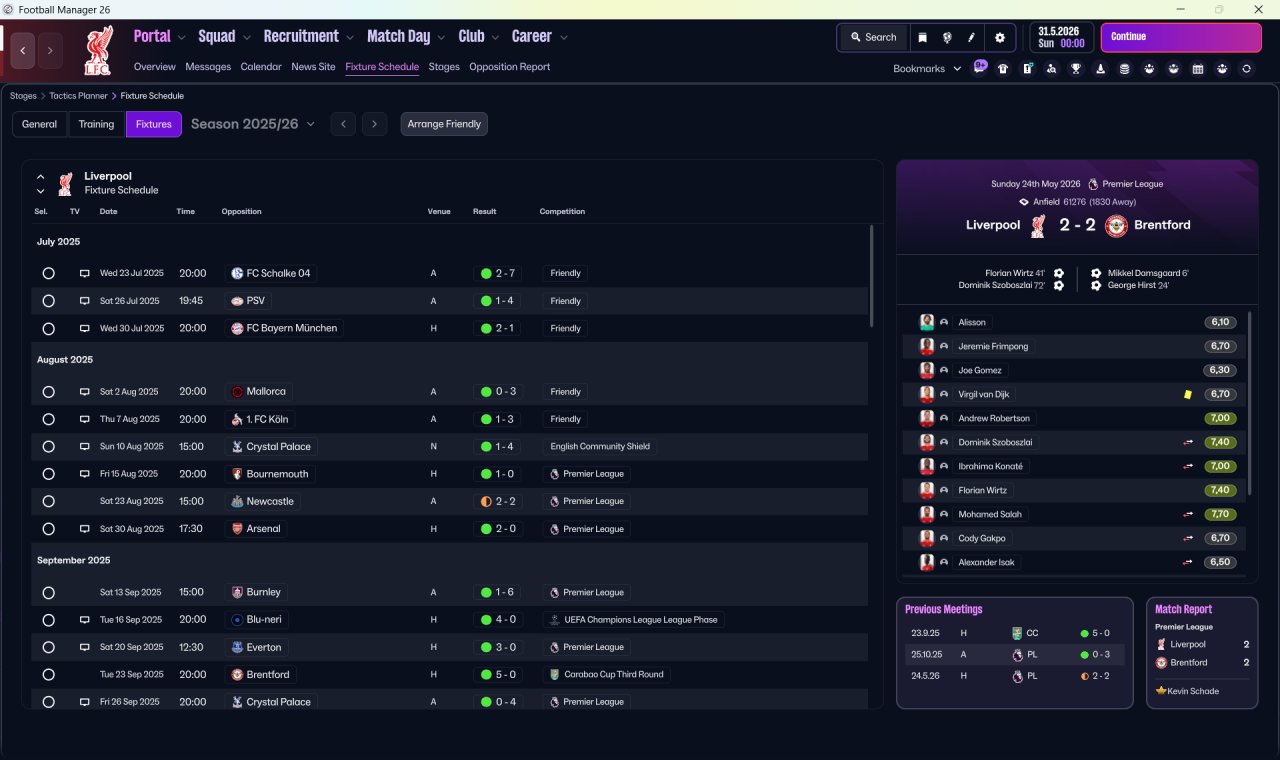Open the Season 2025/26 dropdown

tap(253, 124)
